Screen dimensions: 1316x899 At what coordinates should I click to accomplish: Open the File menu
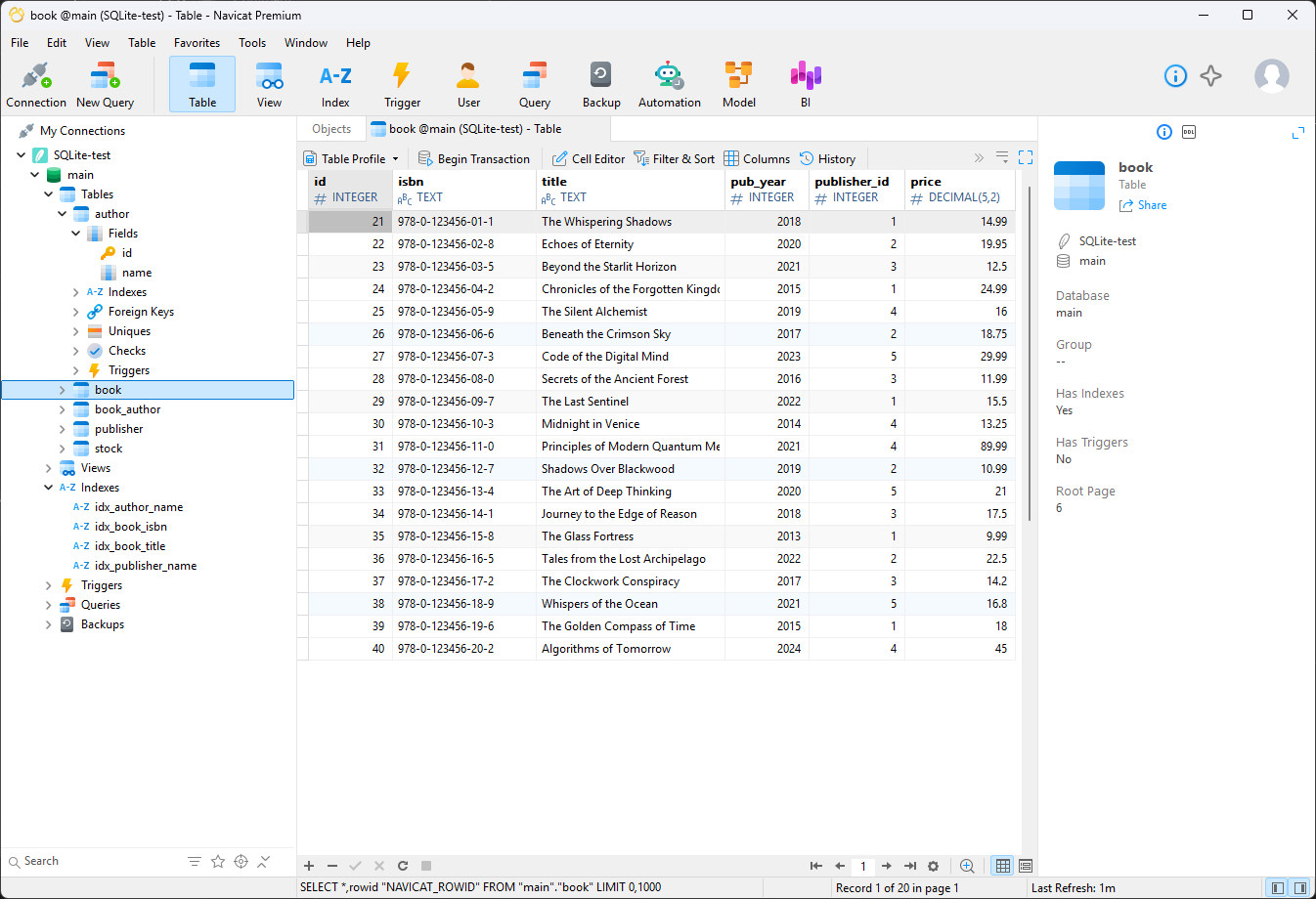20,43
